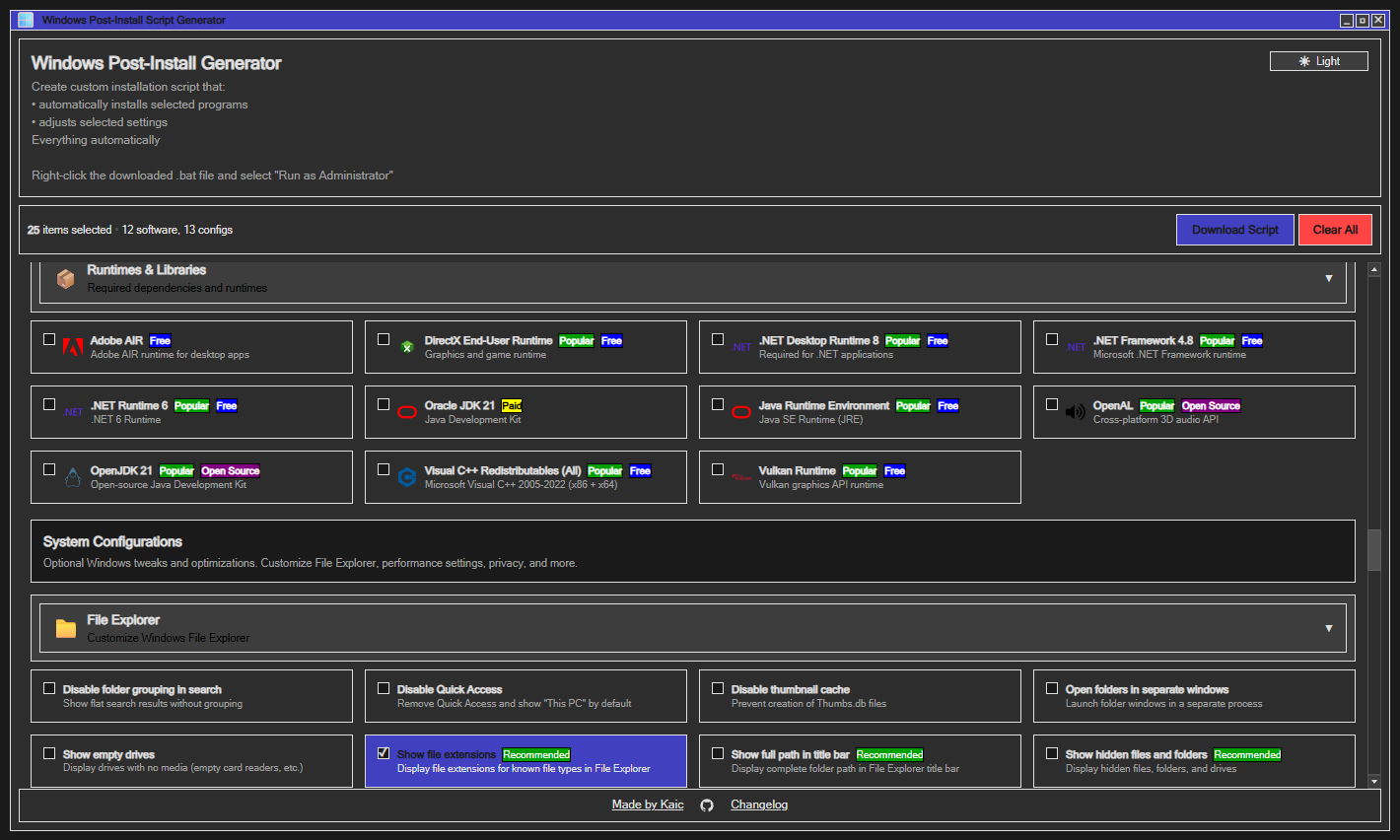
Task: Check Show hidden files and folders
Action: pyautogui.click(x=1051, y=753)
